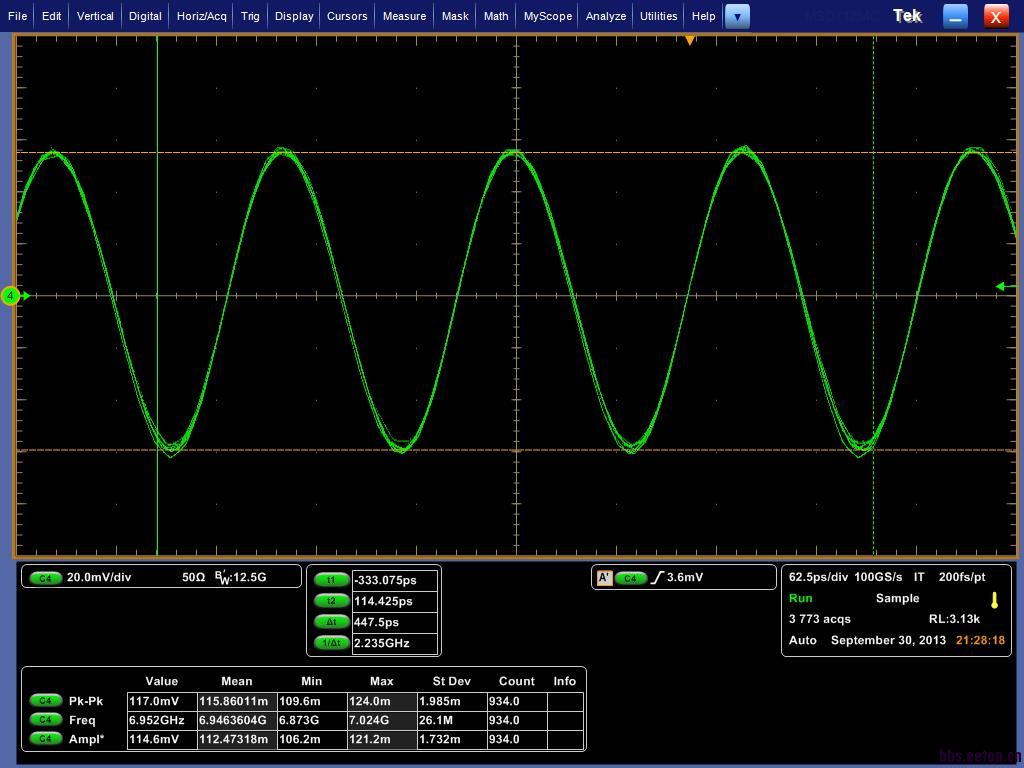Click the C4 badge next to Pk-Pk measurement
1024x768 pixels.
[x=45, y=701]
